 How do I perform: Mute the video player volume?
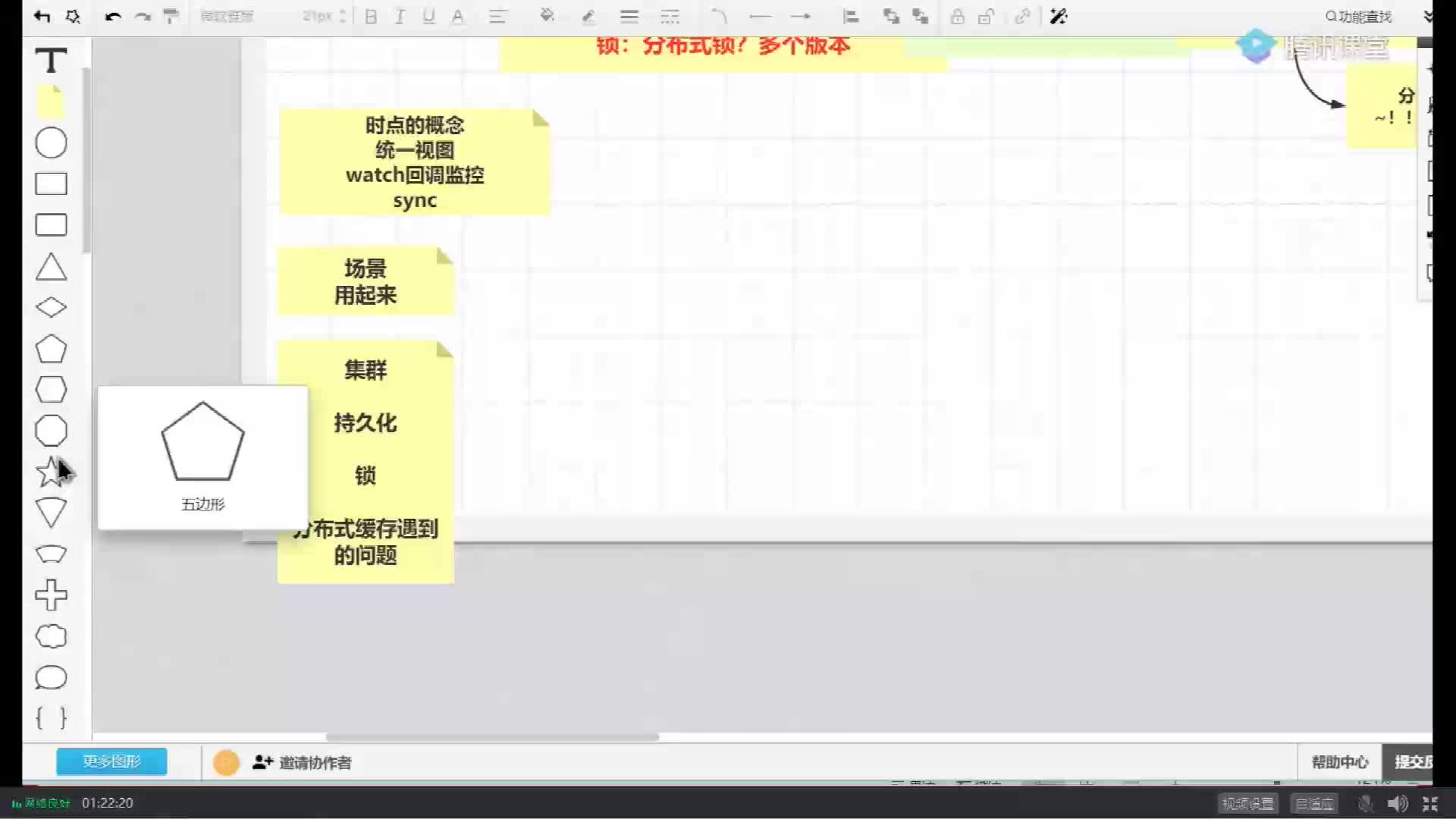[x=1397, y=803]
